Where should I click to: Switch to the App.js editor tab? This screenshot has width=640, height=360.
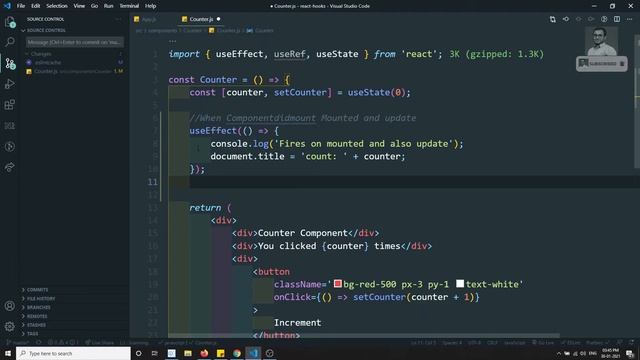pos(149,19)
